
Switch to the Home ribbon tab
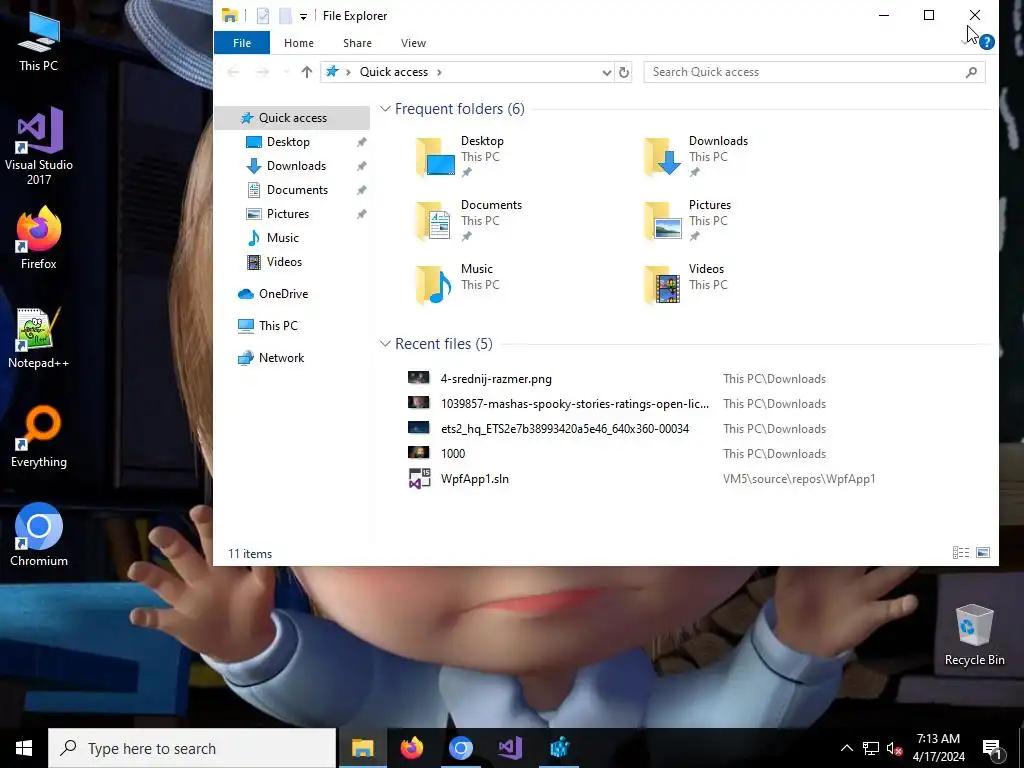[298, 43]
